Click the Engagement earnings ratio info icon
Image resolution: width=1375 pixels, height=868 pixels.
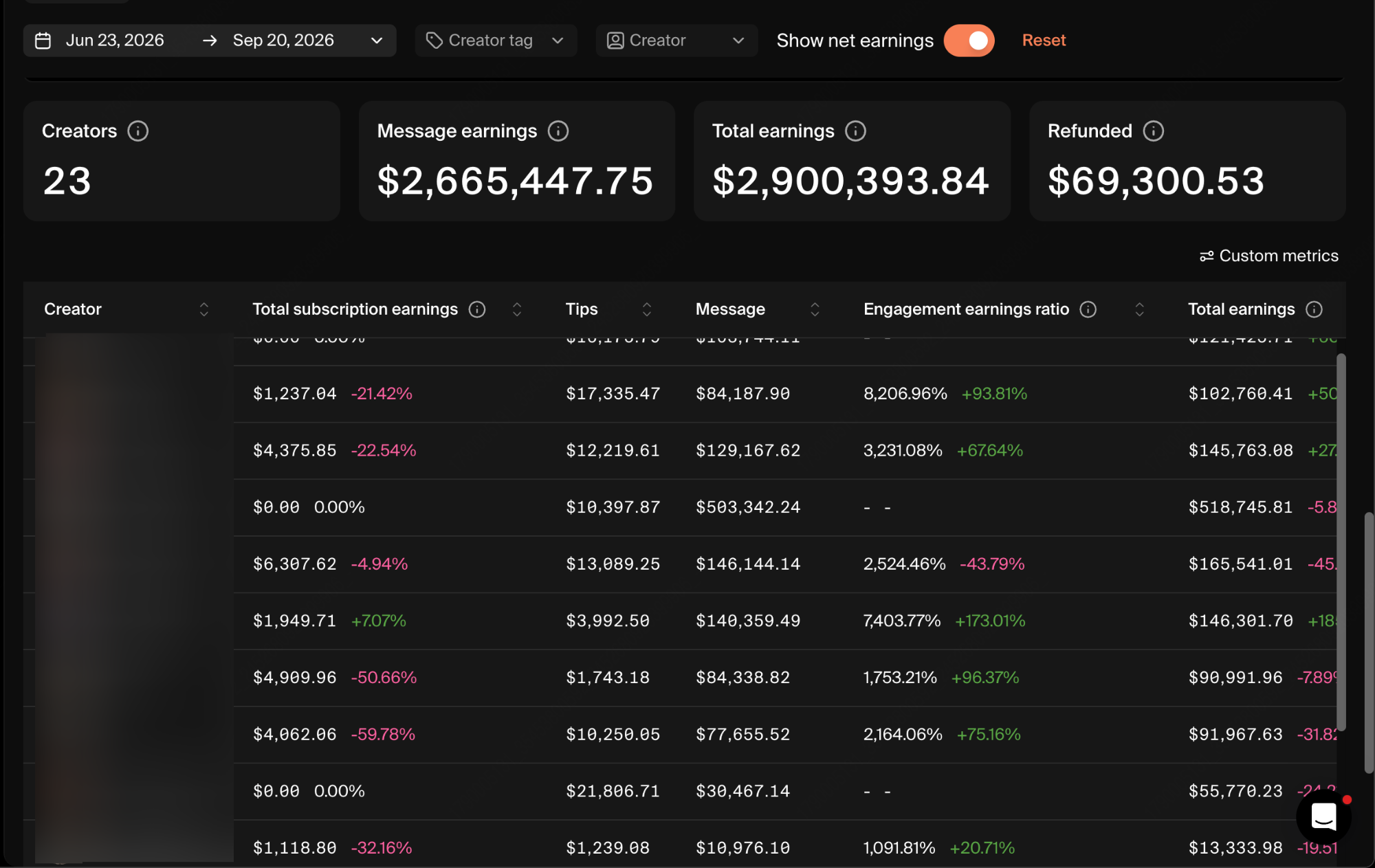click(x=1088, y=309)
